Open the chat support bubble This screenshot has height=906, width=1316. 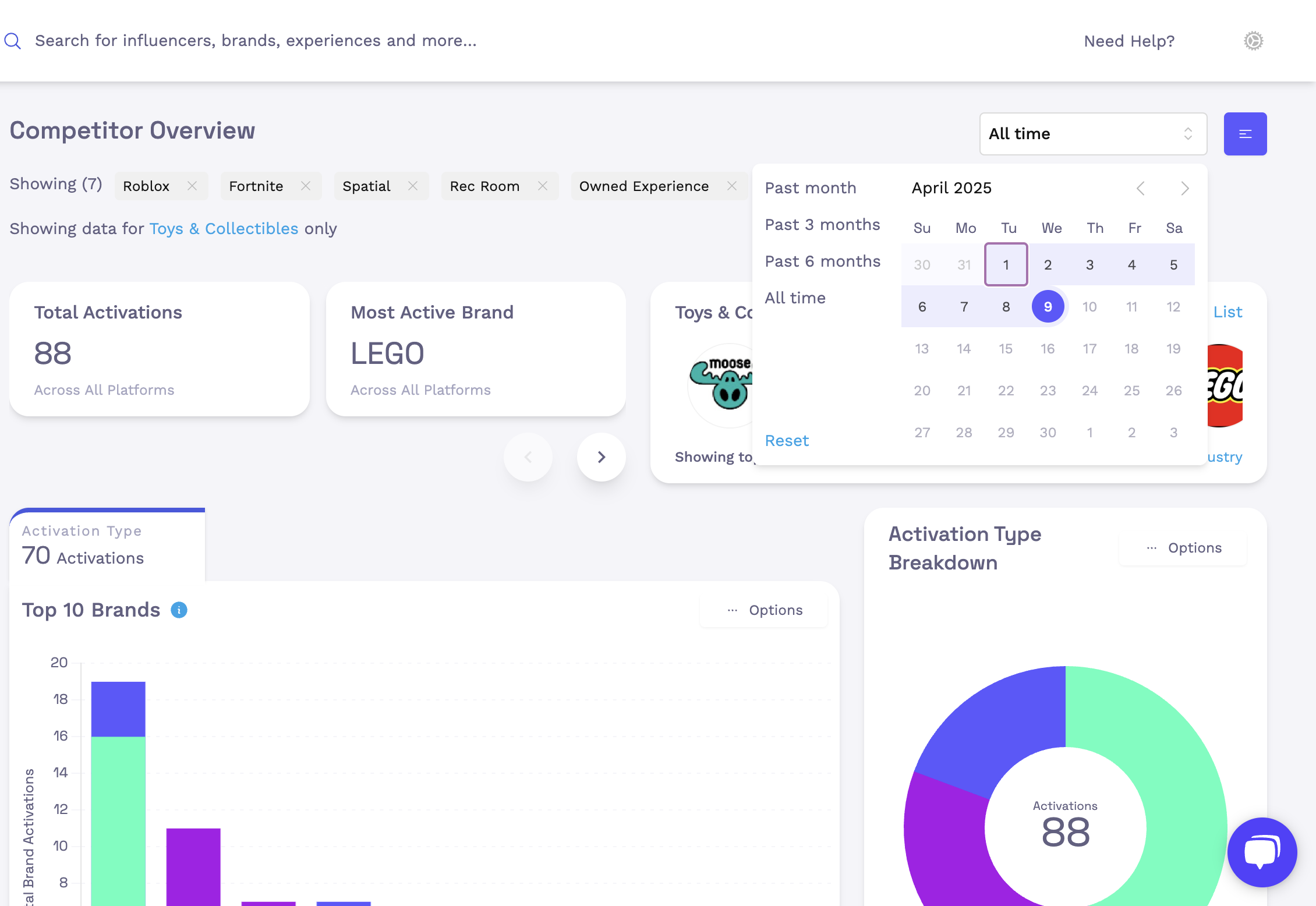point(1262,852)
